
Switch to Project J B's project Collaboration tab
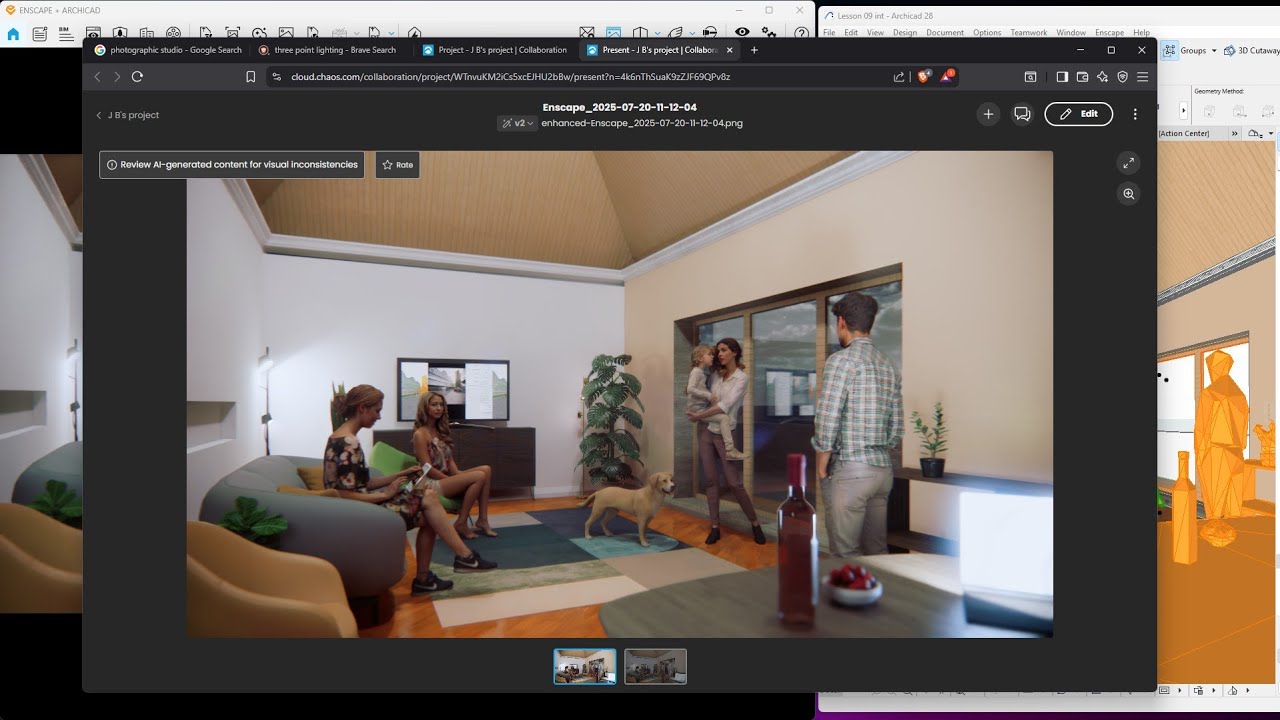[x=495, y=50]
